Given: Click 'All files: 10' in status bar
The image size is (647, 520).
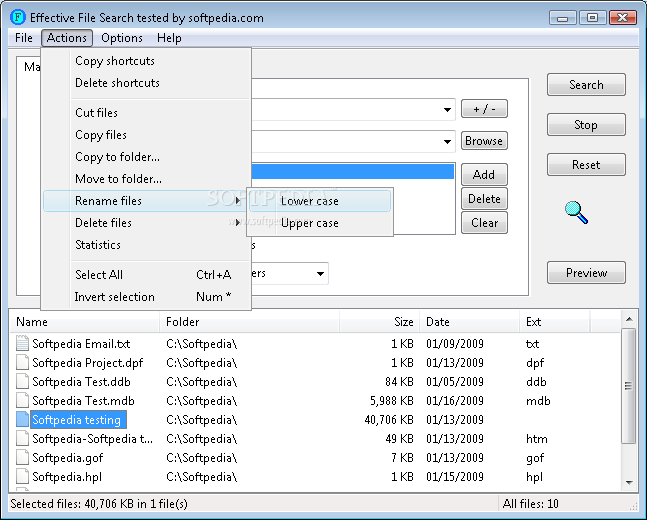Looking at the screenshot, I should tap(531, 504).
